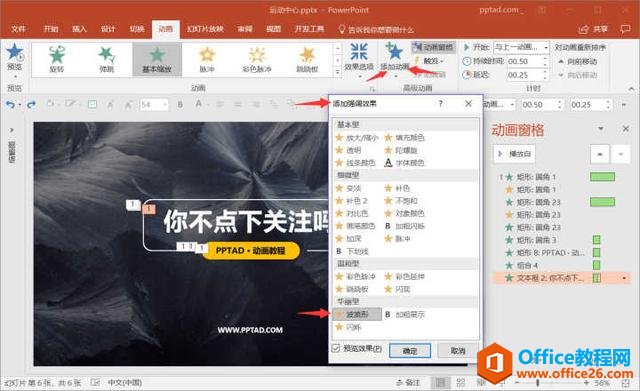640x391 pixels.
Task: Expand the collapsed thumbnail pane arrow
Action: point(11,130)
